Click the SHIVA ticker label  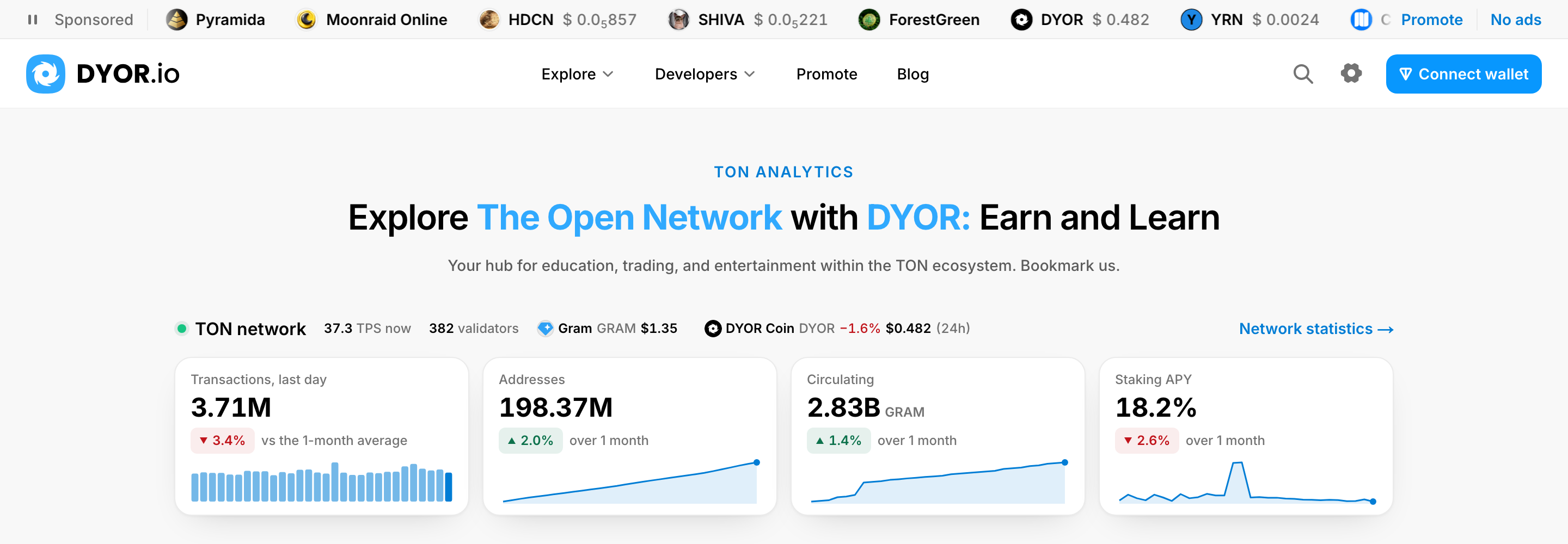tap(721, 20)
